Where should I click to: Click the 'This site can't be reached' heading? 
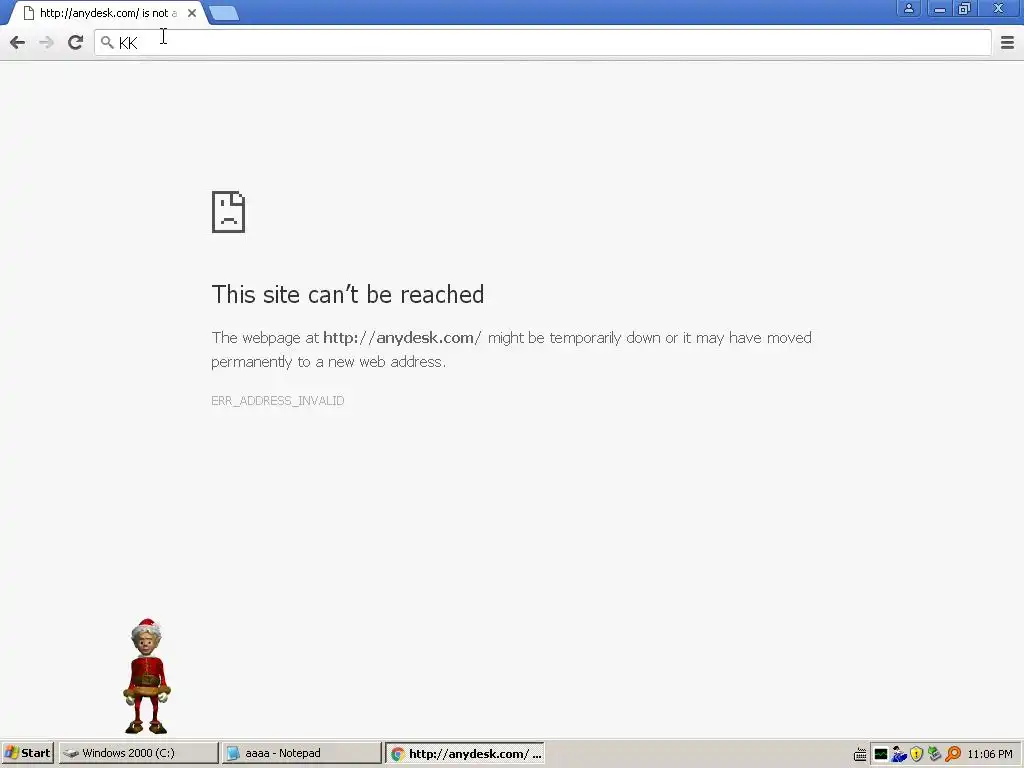click(x=347, y=295)
